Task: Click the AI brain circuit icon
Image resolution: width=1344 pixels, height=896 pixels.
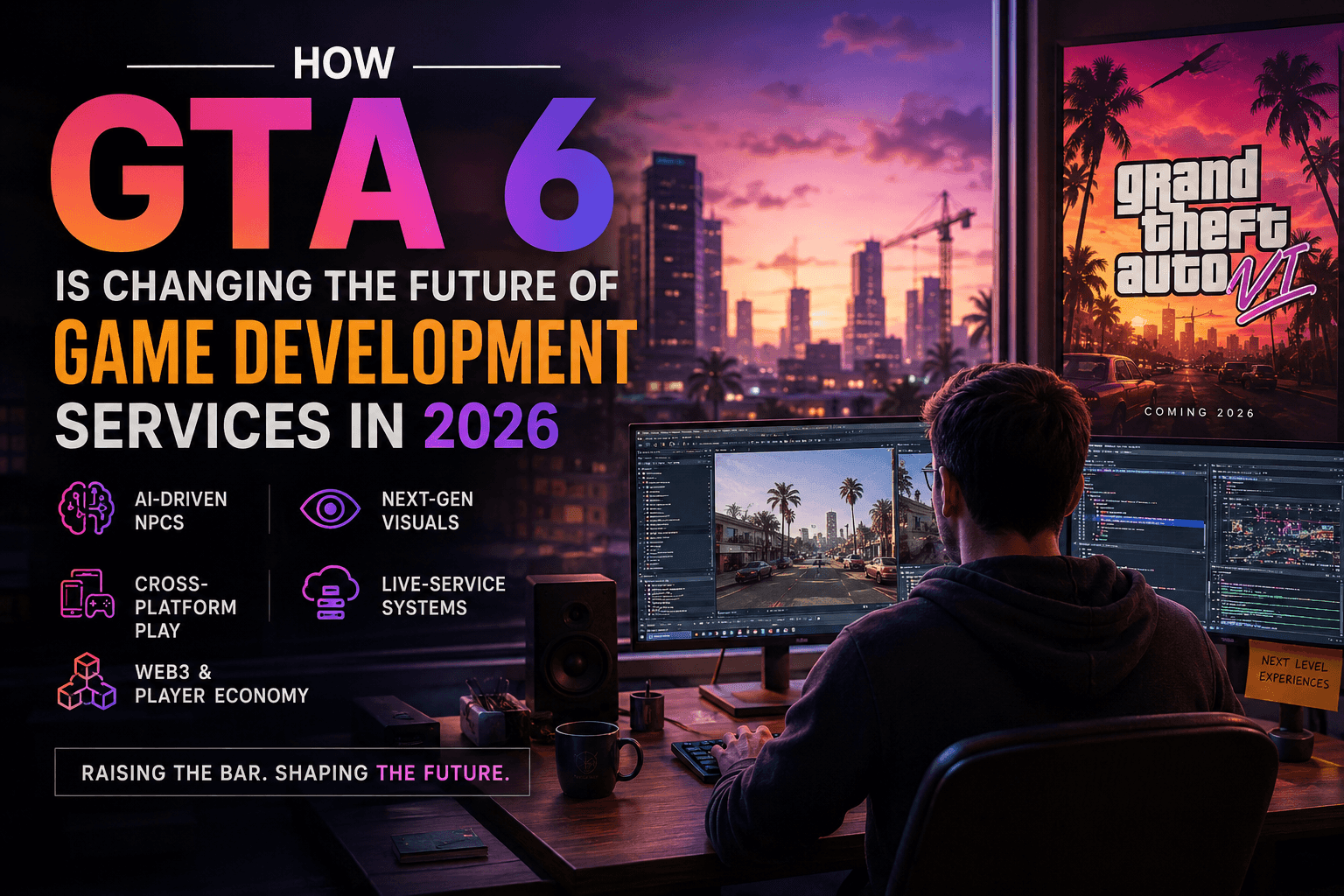Action: point(86,508)
